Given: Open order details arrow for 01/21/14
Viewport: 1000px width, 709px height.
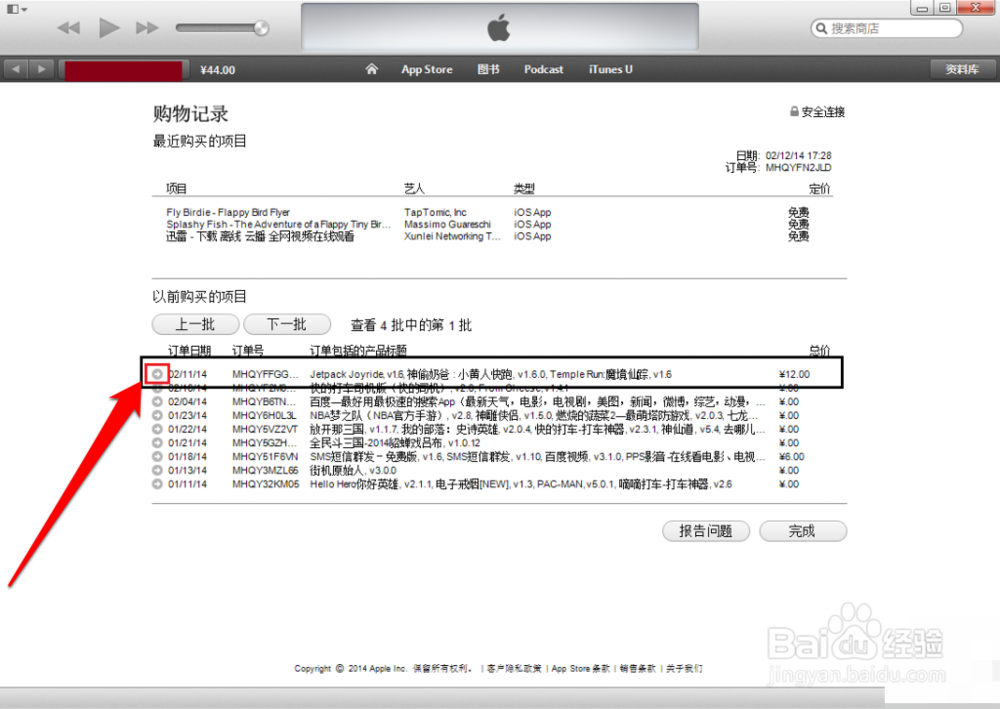Looking at the screenshot, I should 157,442.
